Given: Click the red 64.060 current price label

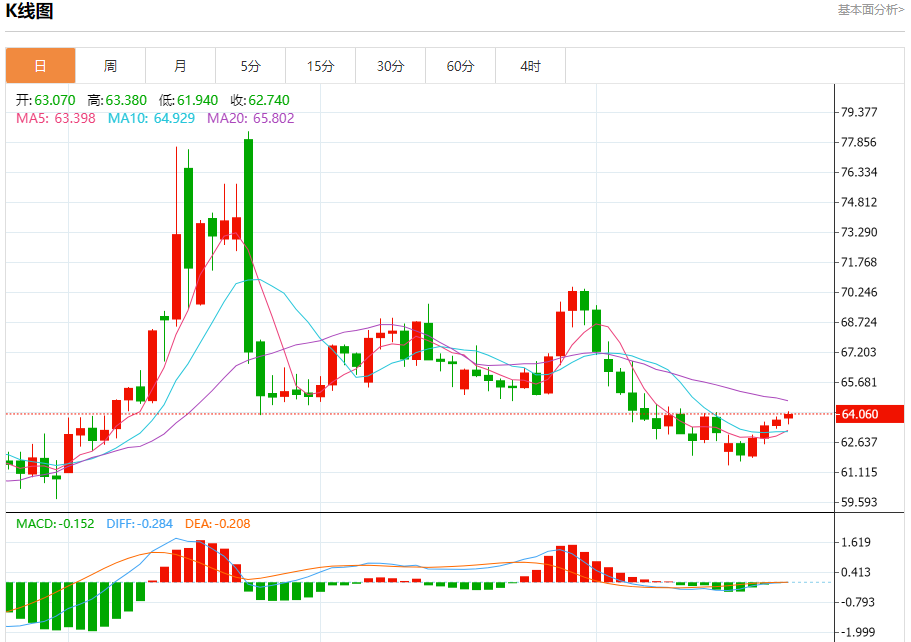Looking at the screenshot, I should coord(869,414).
